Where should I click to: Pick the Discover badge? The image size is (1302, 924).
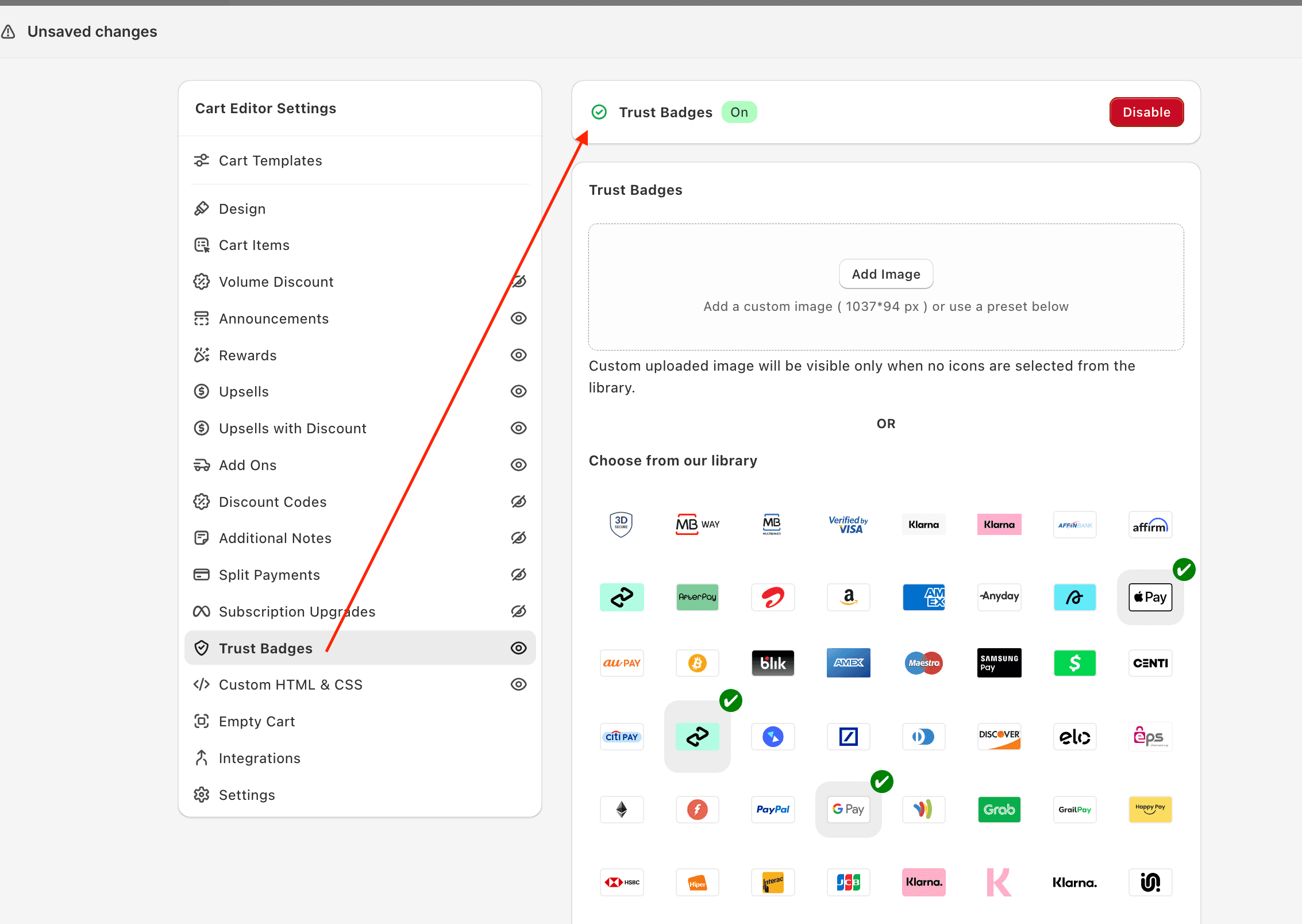click(x=1000, y=737)
